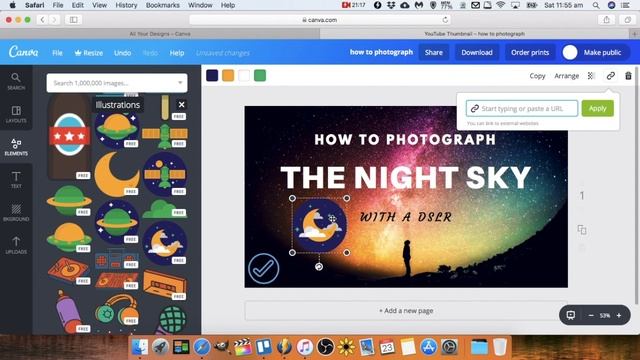Select the Elements sidebar tab
The width and height of the screenshot is (640, 360).
click(16, 147)
